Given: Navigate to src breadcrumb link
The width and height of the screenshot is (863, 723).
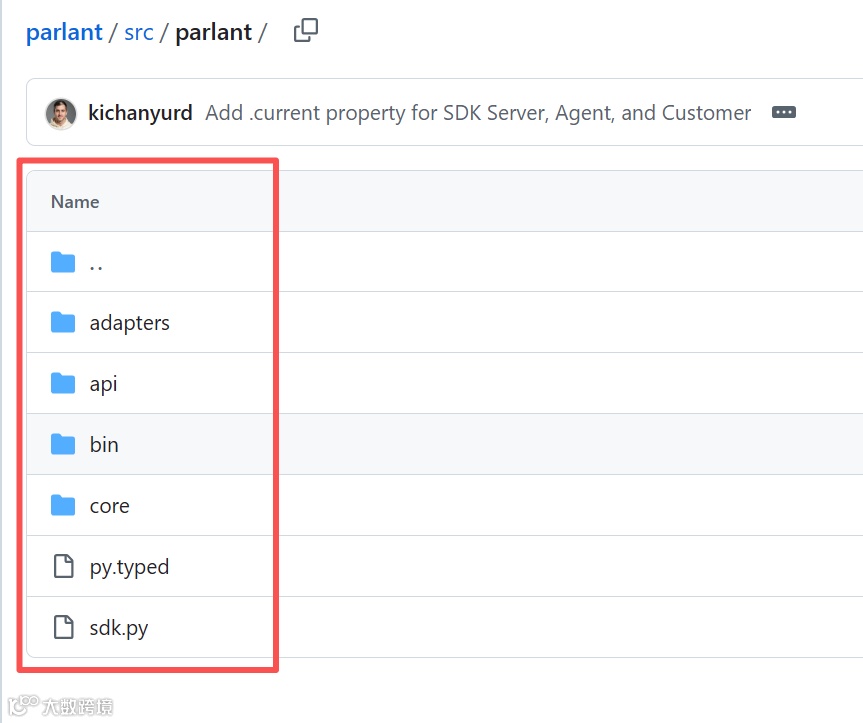Looking at the screenshot, I should (139, 32).
